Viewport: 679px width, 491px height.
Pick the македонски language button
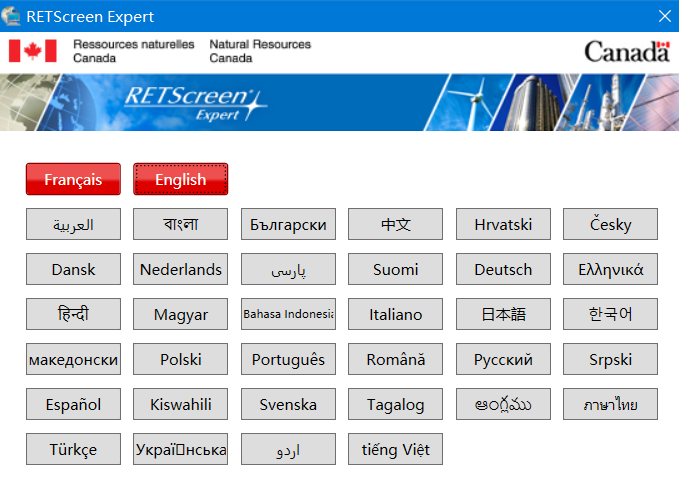click(73, 359)
